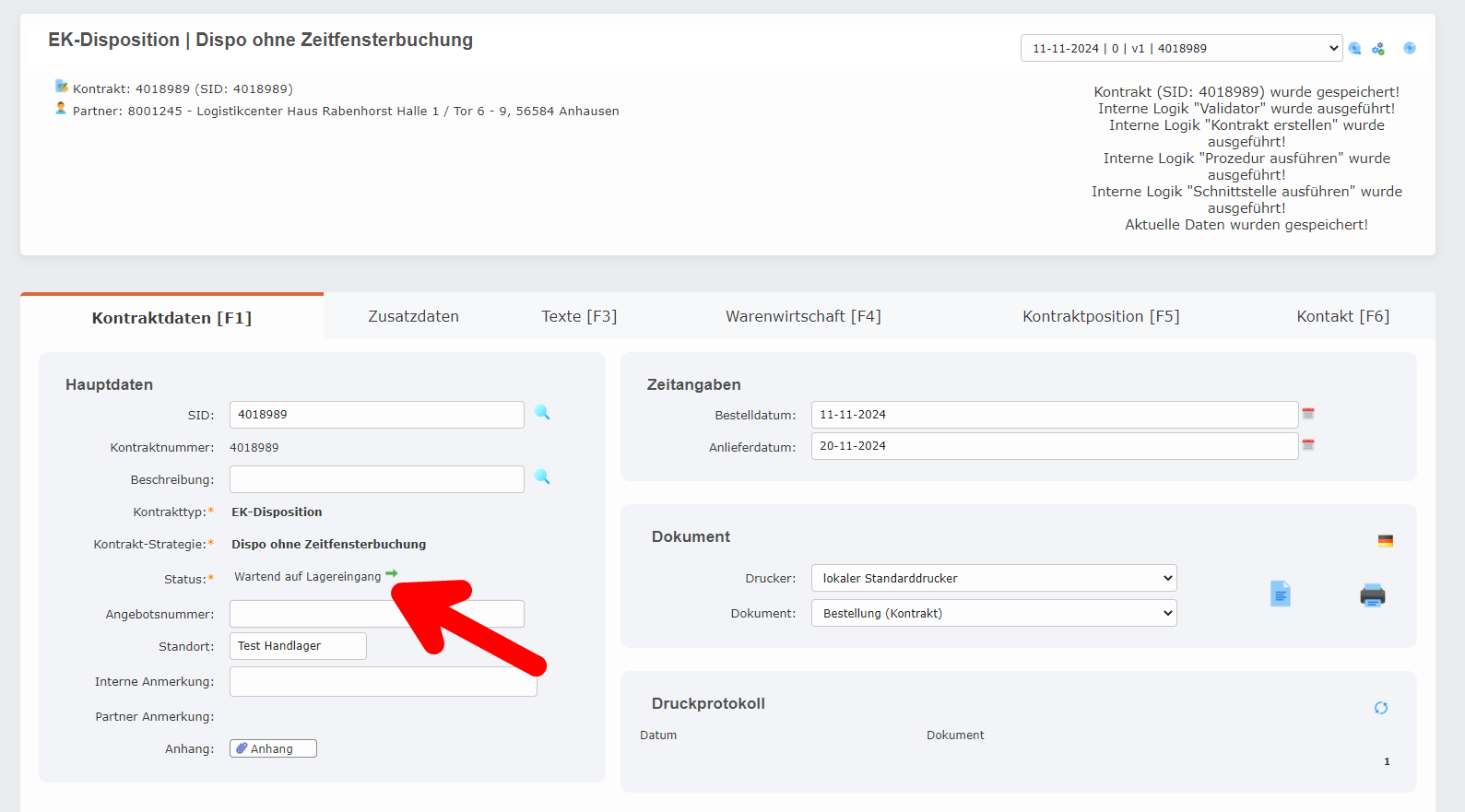Switch to the Kontakt [F6] tab

pos(1342,316)
